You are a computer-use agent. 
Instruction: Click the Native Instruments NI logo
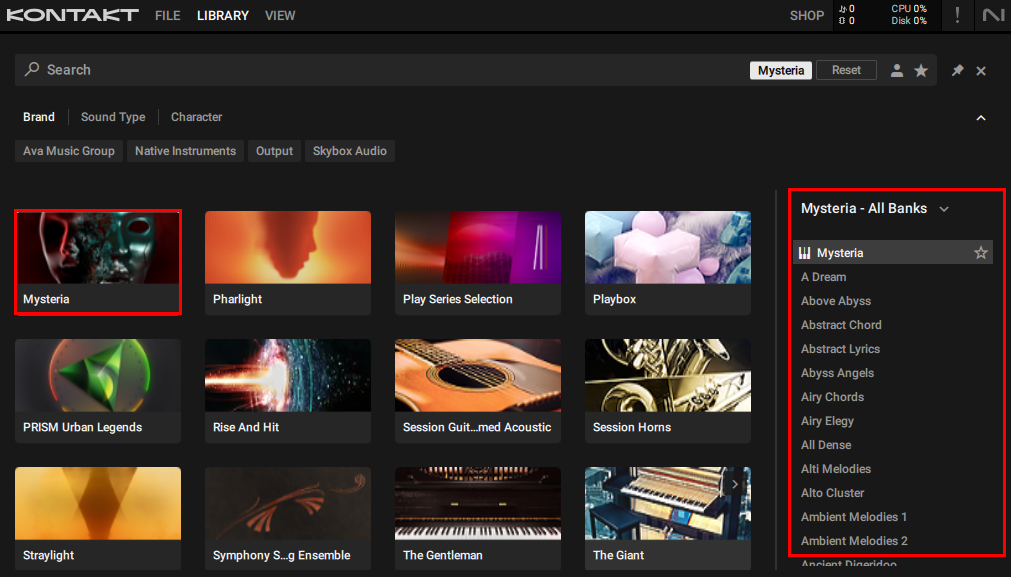pyautogui.click(x=993, y=15)
